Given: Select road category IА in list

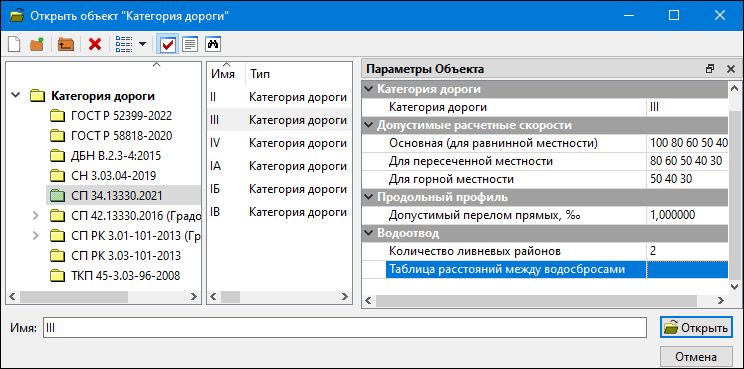Looking at the screenshot, I should coord(279,166).
